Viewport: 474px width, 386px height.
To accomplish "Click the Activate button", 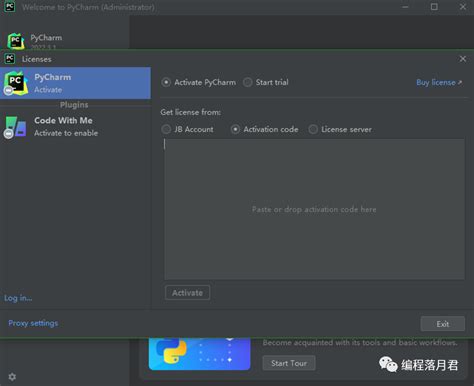I will point(187,293).
